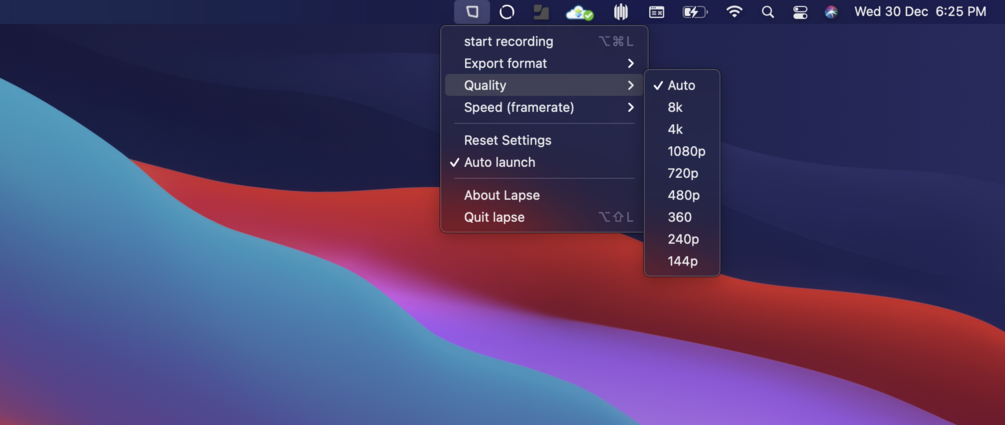The width and height of the screenshot is (1005, 425).
Task: Select Auto quality option
Action: (x=682, y=85)
